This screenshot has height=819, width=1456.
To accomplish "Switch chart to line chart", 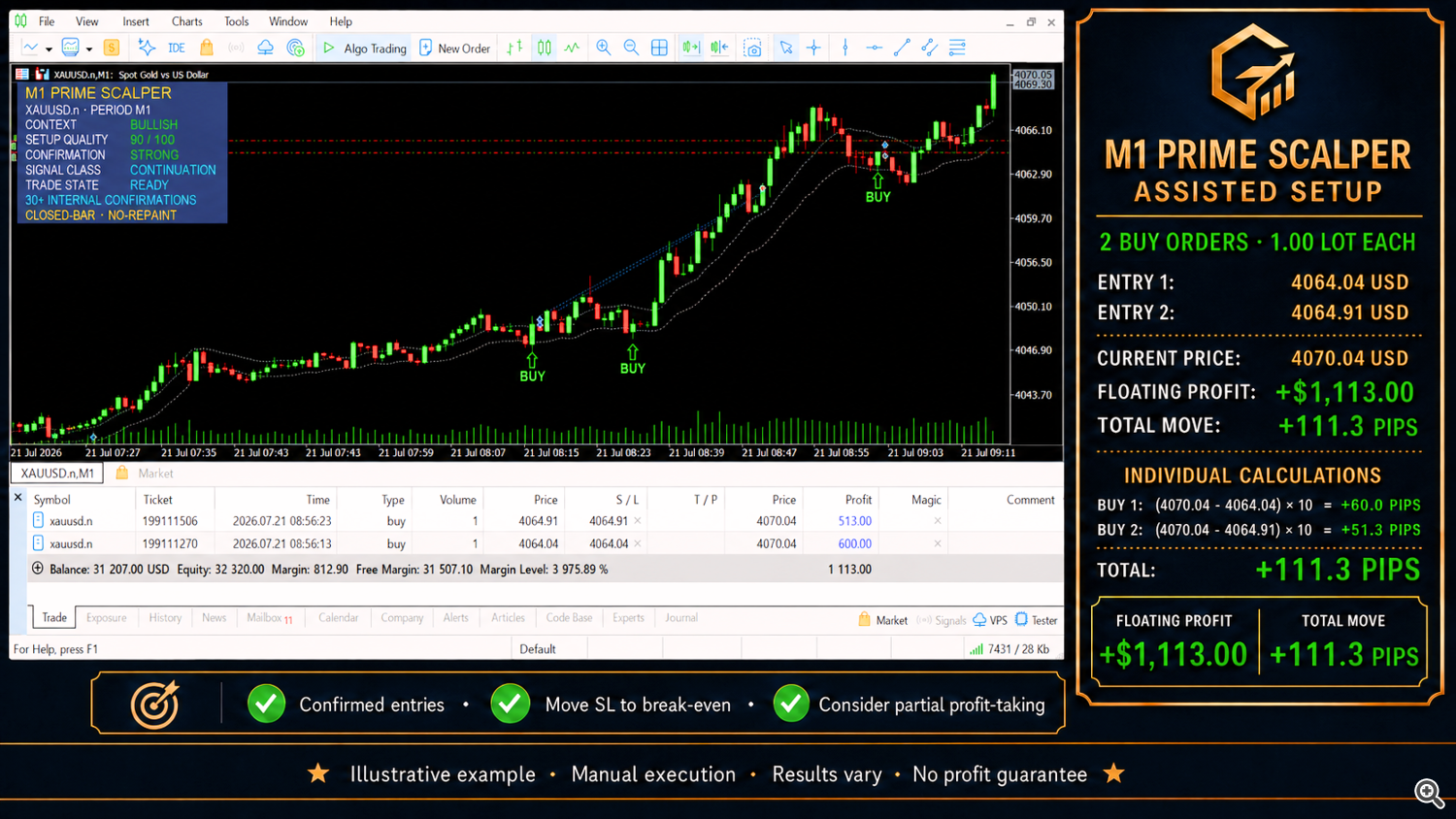I will (x=573, y=48).
